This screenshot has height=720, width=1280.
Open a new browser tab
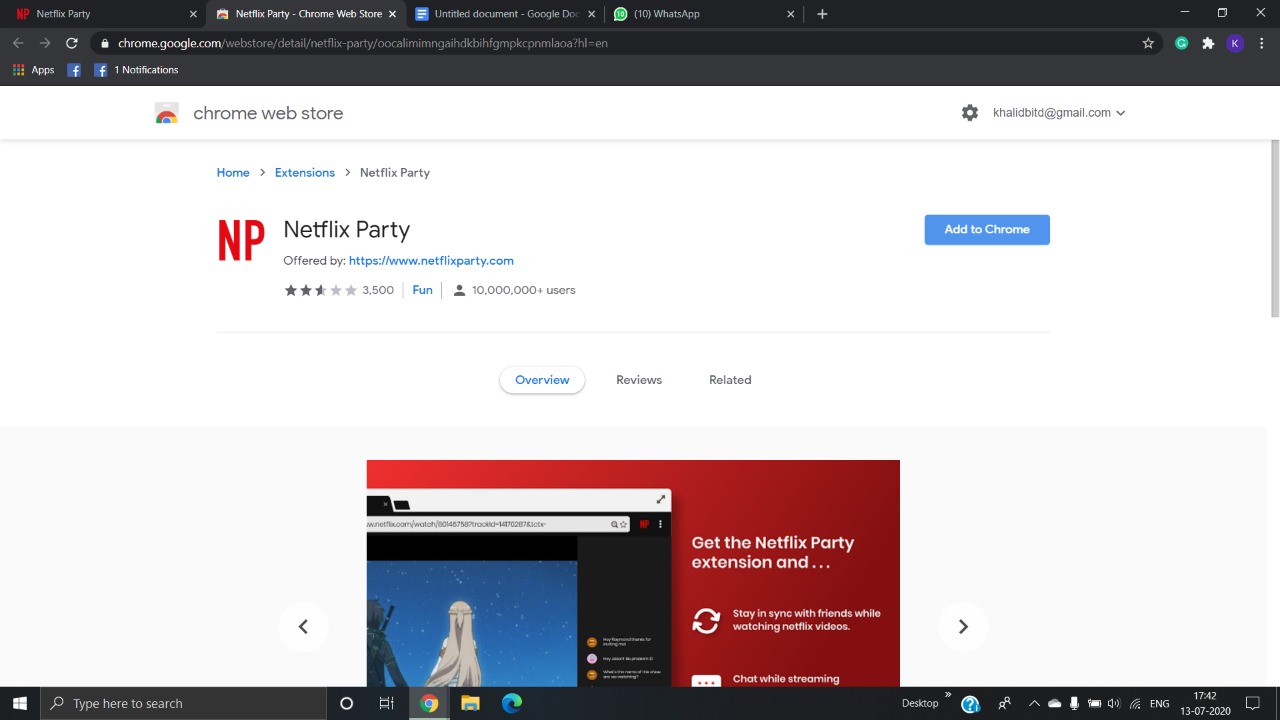point(822,14)
